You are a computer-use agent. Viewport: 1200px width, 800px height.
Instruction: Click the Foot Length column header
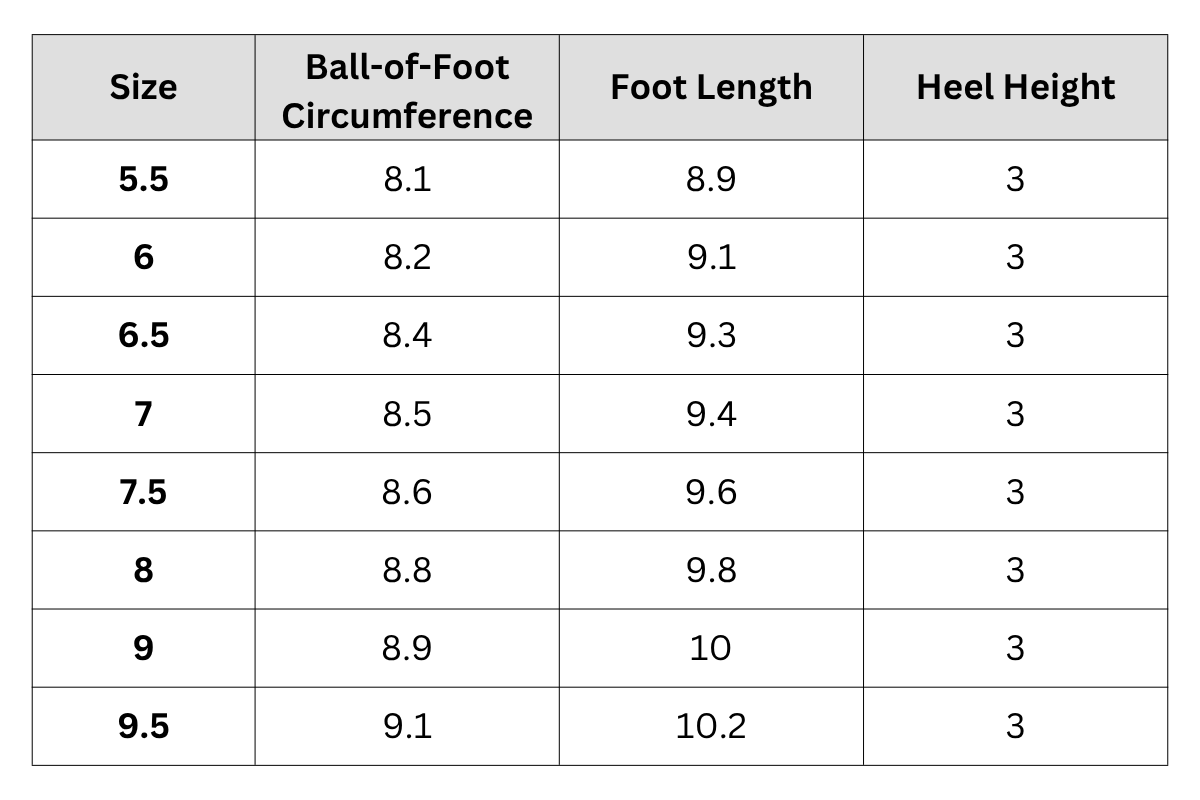711,88
